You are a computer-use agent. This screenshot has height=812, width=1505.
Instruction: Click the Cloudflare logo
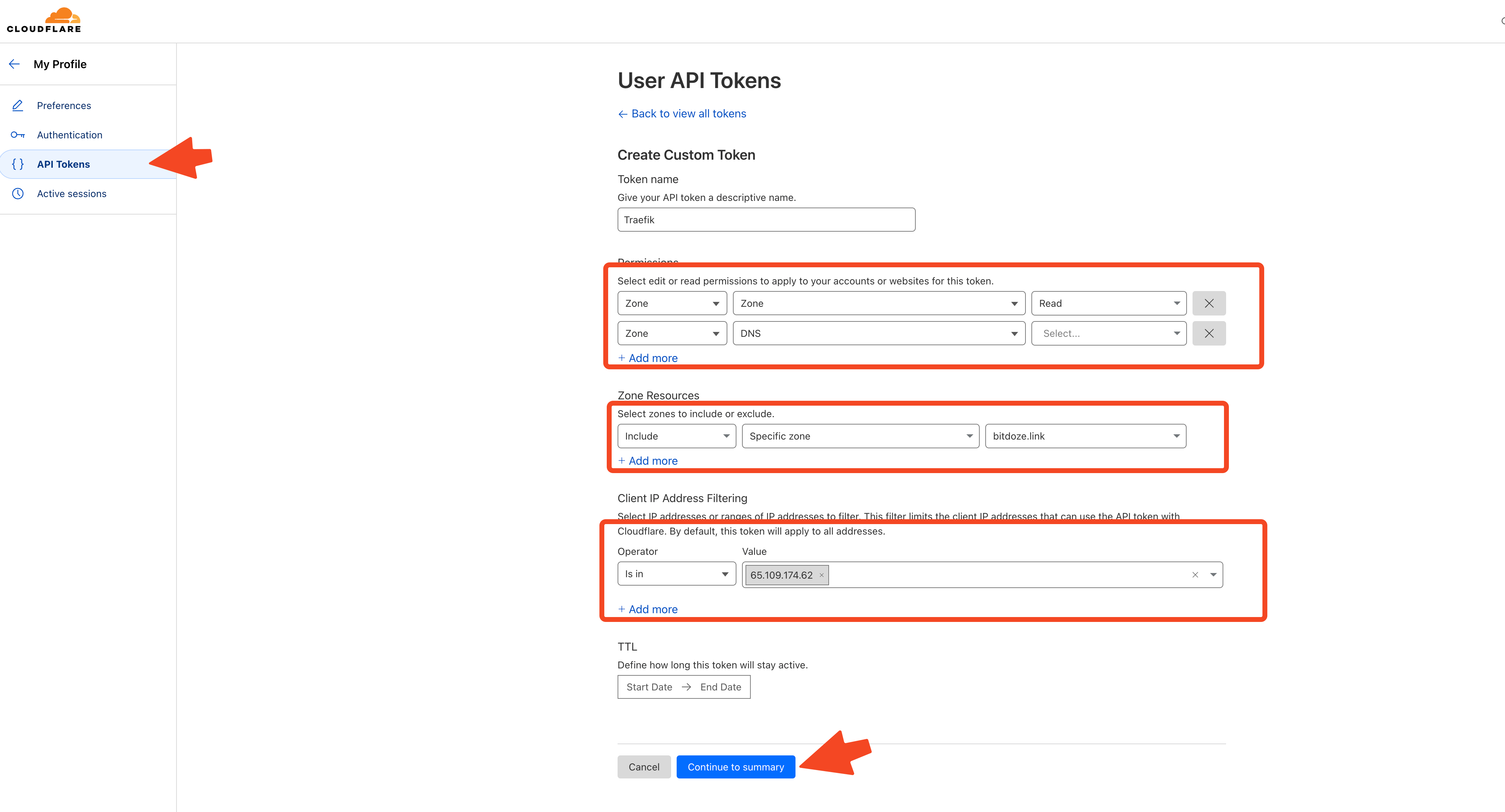tap(44, 19)
